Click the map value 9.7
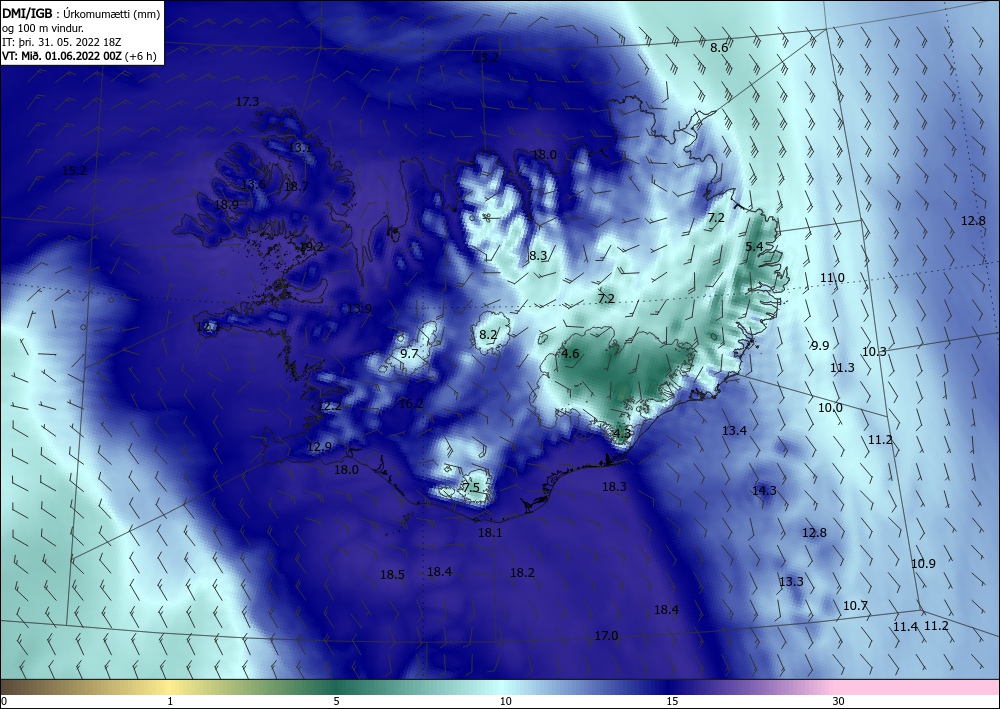This screenshot has width=1000, height=709. [x=409, y=354]
